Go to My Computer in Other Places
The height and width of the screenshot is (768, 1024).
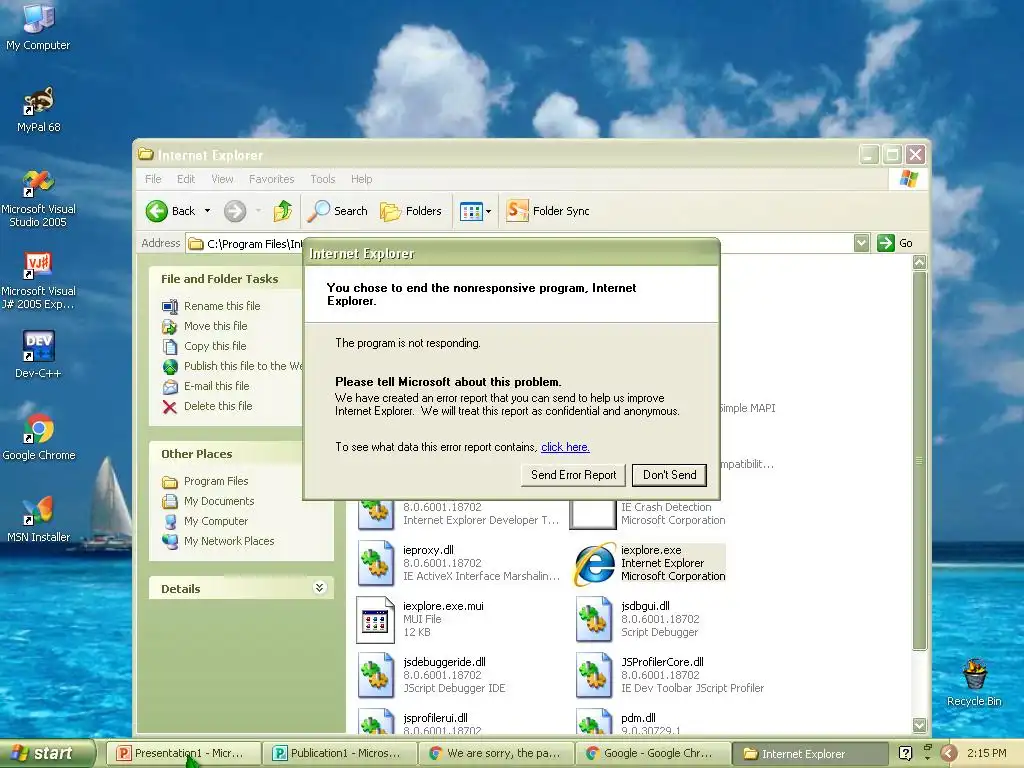pos(216,521)
